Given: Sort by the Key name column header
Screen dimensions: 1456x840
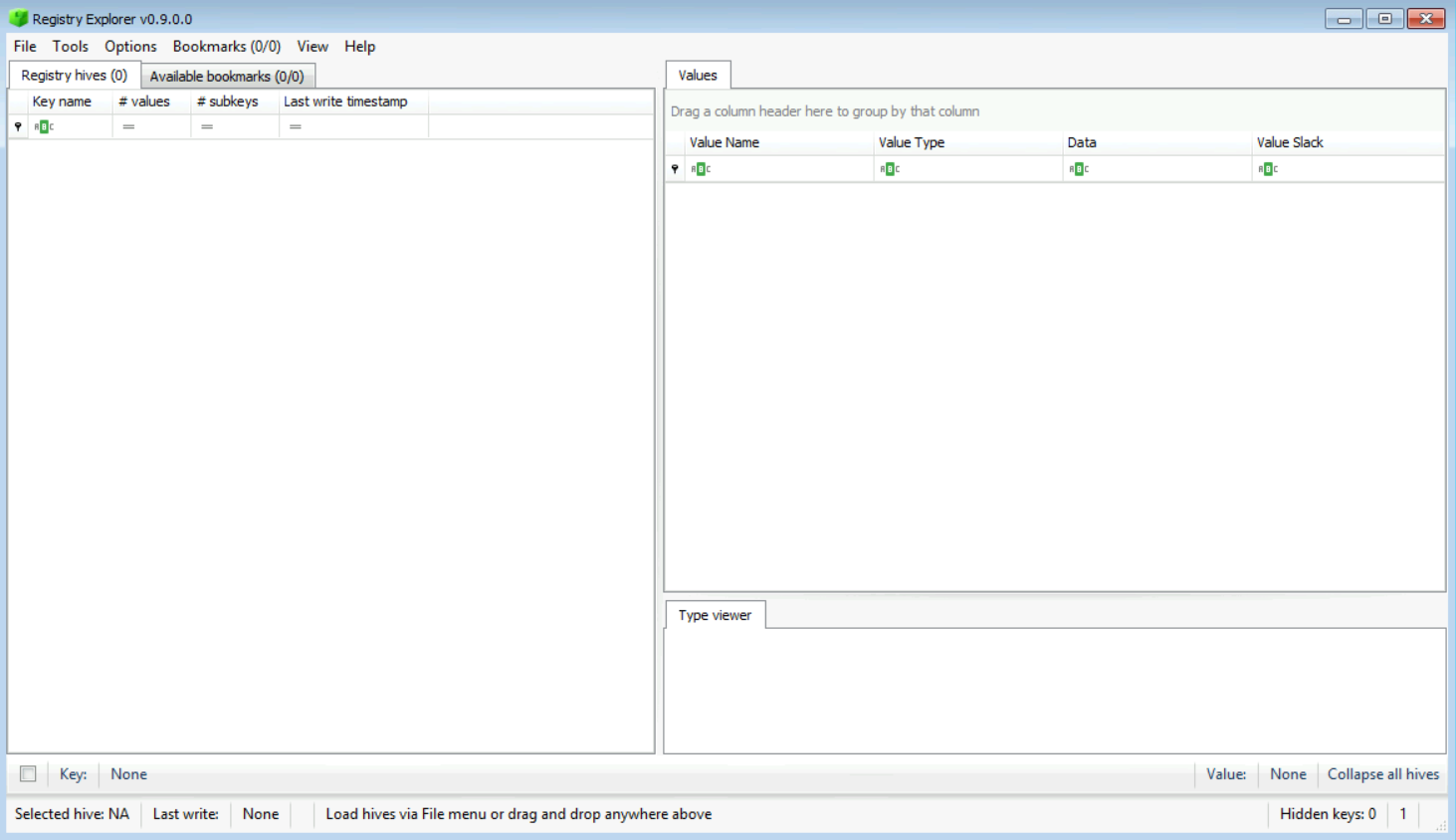Looking at the screenshot, I should tap(70, 102).
